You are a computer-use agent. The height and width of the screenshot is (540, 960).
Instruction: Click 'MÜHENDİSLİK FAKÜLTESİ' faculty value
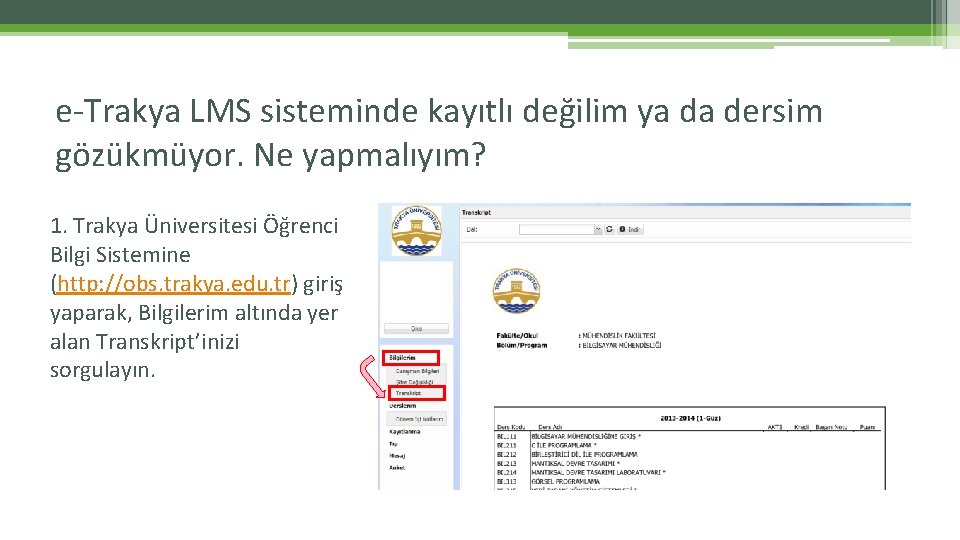pos(618,336)
